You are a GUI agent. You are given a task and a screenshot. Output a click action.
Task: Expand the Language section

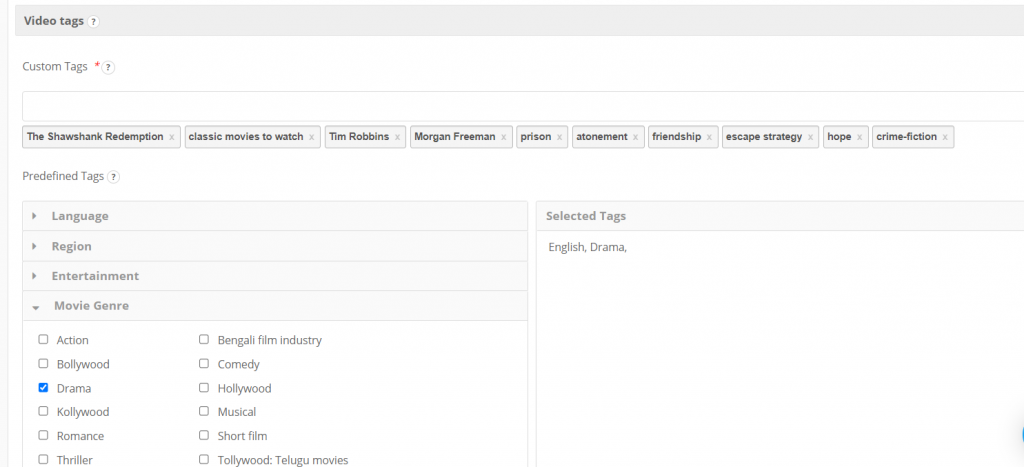pos(275,216)
